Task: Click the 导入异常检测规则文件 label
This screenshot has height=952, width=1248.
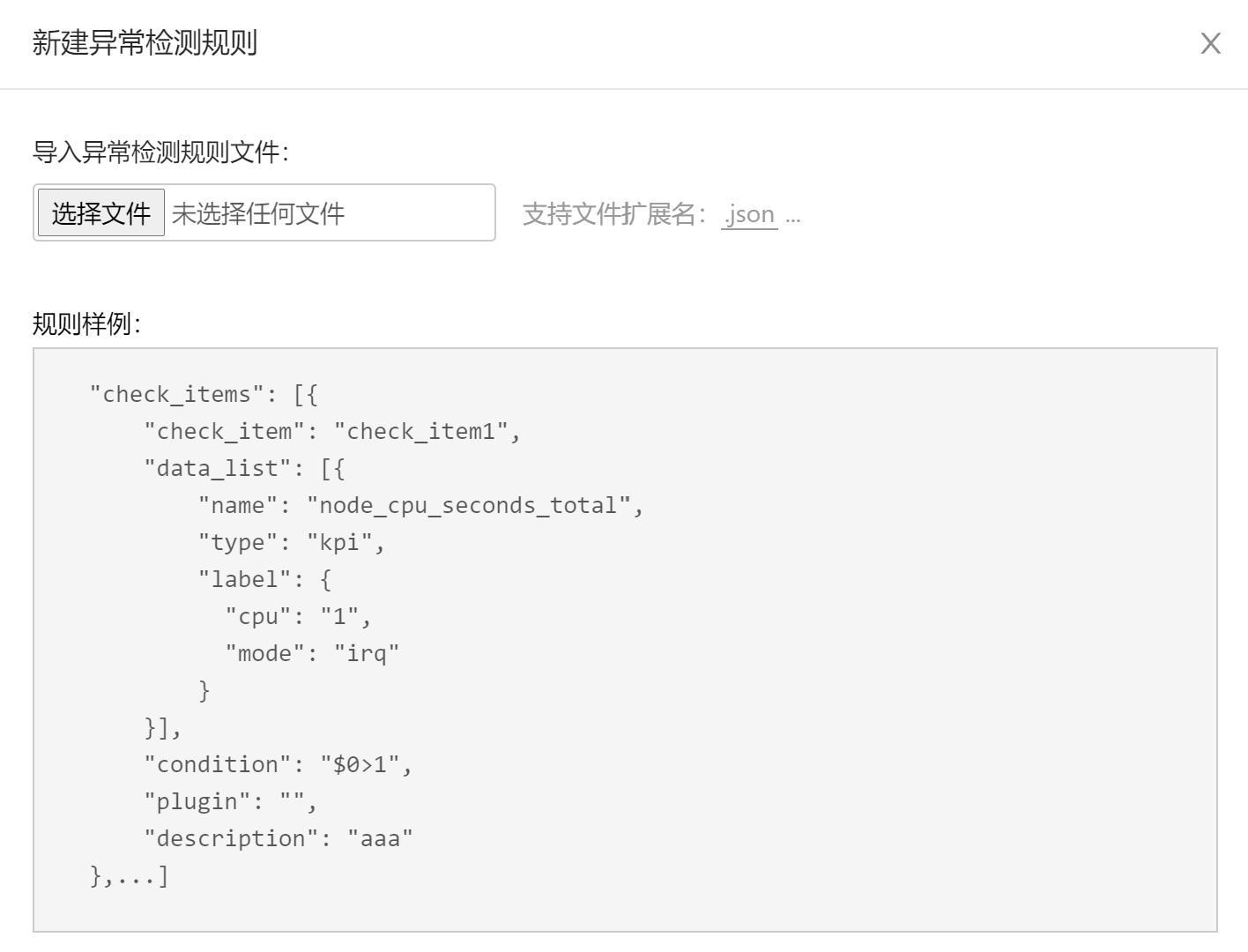Action: point(160,152)
